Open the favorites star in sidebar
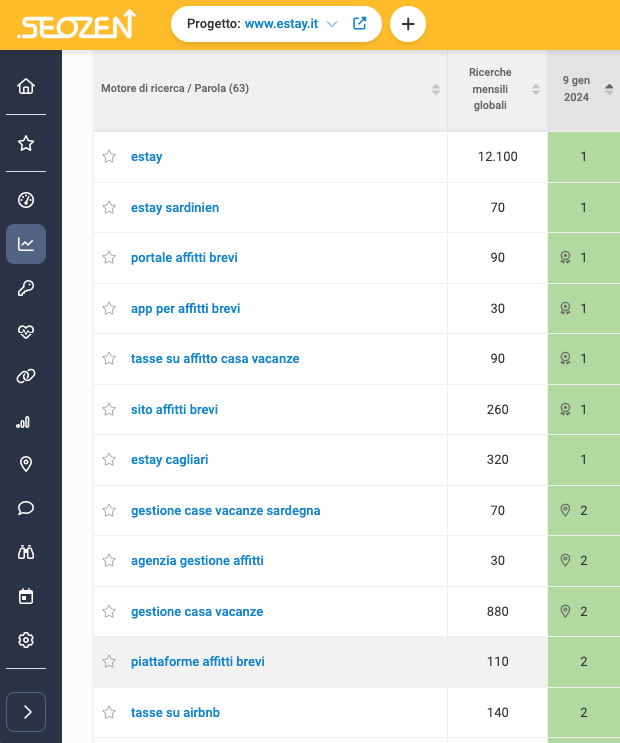Viewport: 620px width, 743px height. coord(26,143)
